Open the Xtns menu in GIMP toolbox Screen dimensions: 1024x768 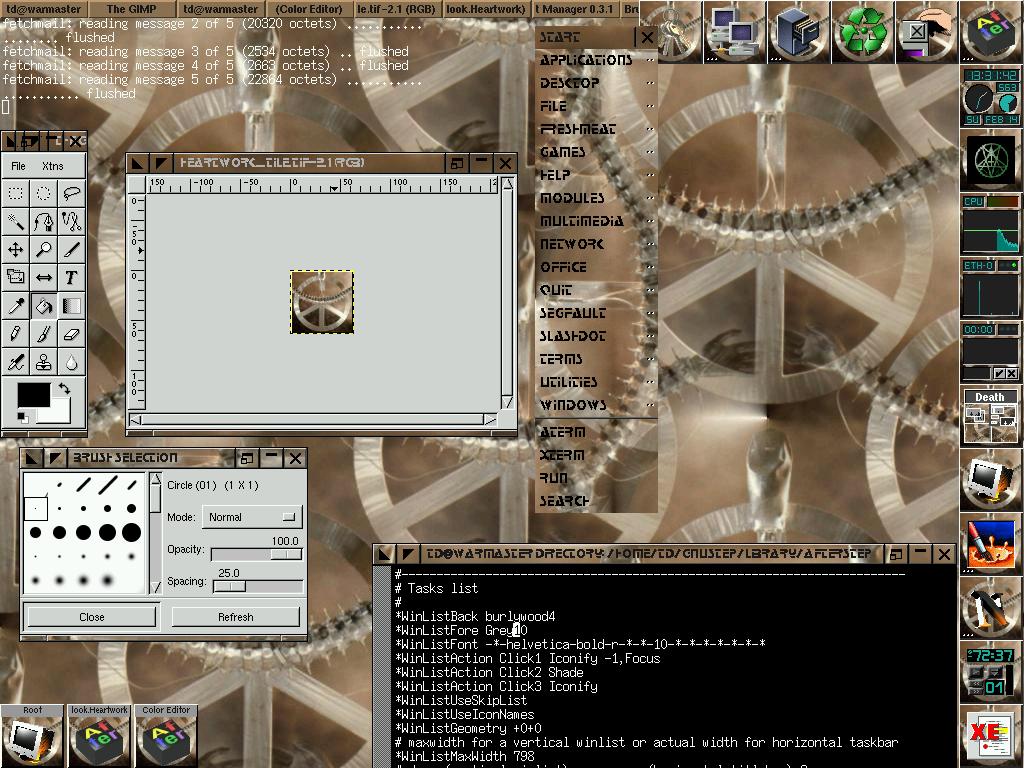[52, 166]
